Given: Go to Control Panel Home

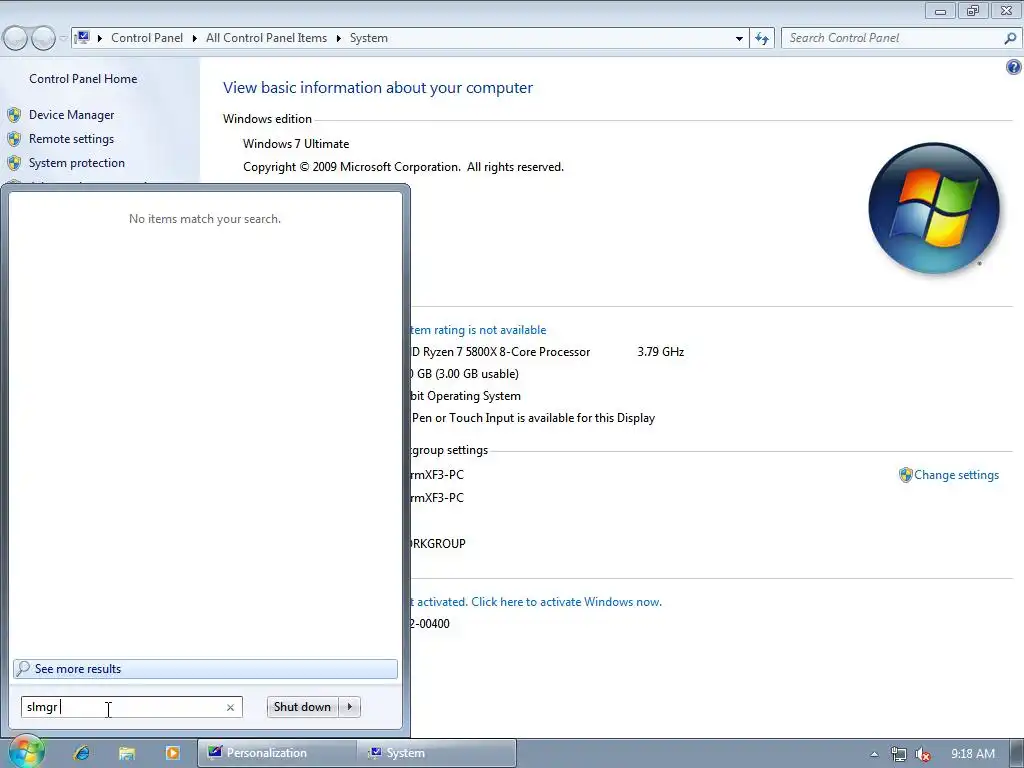Looking at the screenshot, I should (x=83, y=79).
